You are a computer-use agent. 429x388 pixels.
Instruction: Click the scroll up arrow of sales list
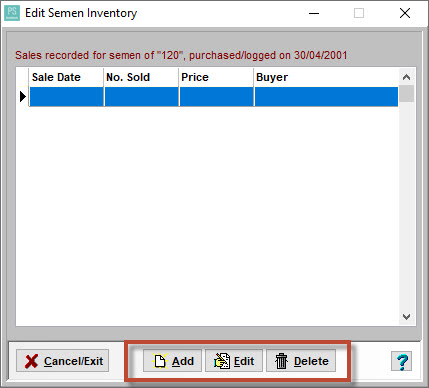[x=406, y=77]
